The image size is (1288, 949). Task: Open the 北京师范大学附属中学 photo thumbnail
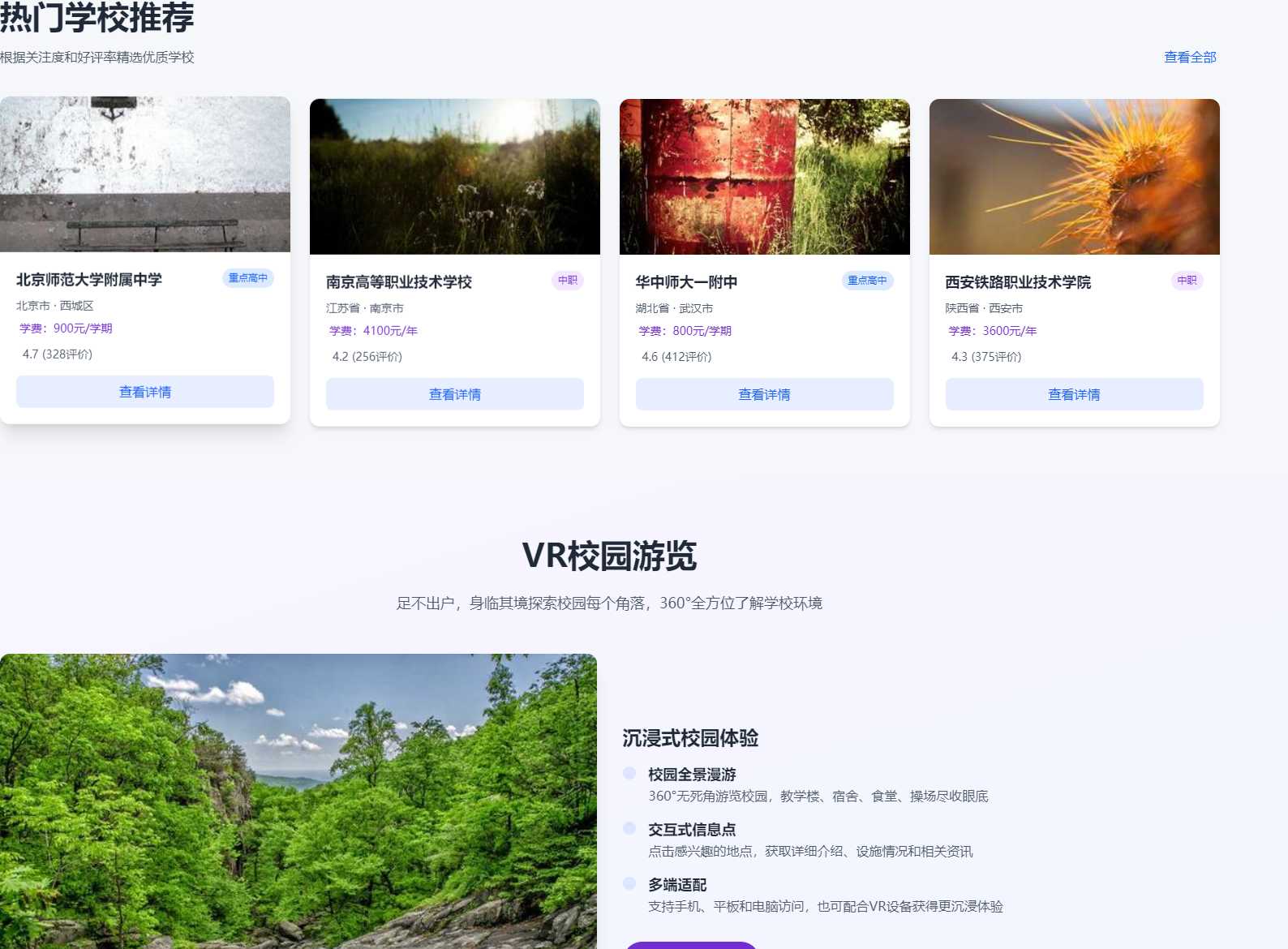(145, 174)
